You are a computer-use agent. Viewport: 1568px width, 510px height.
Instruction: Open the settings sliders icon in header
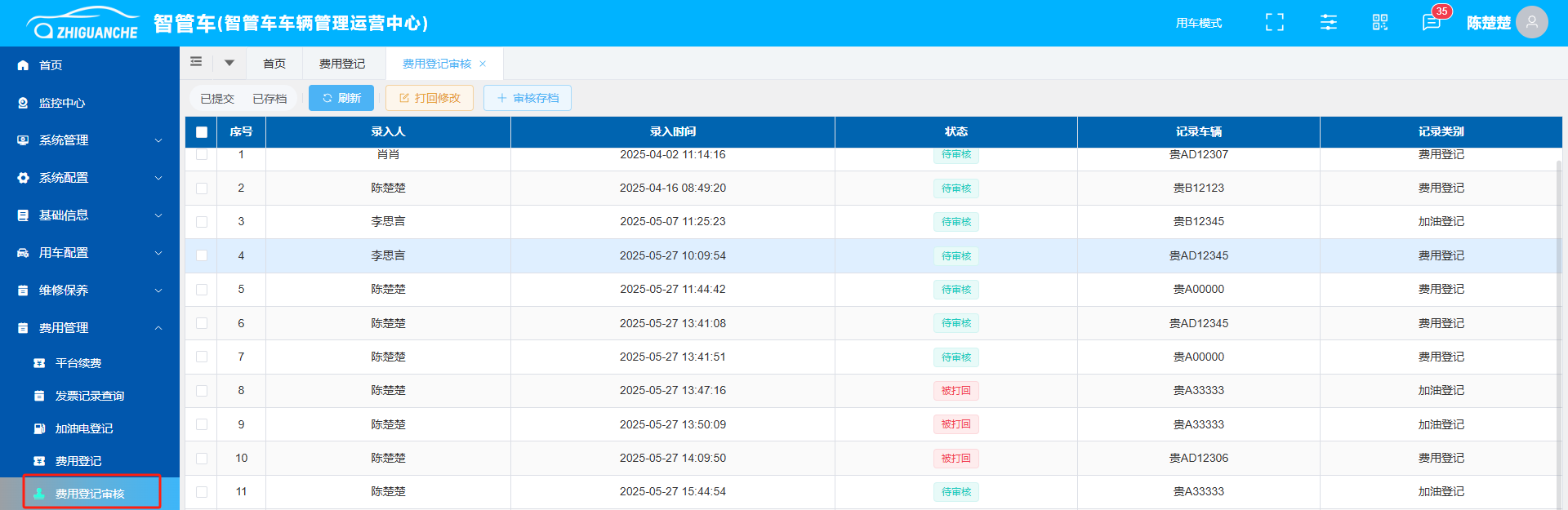pos(1329,23)
